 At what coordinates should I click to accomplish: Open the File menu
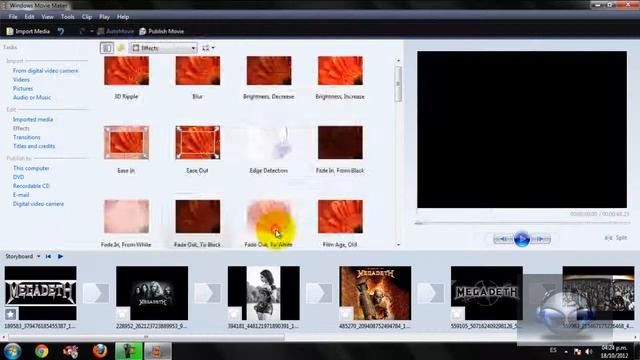coord(13,17)
